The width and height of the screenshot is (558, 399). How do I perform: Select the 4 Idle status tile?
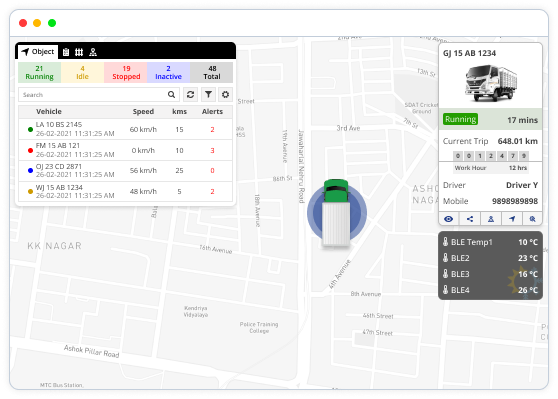pos(83,73)
